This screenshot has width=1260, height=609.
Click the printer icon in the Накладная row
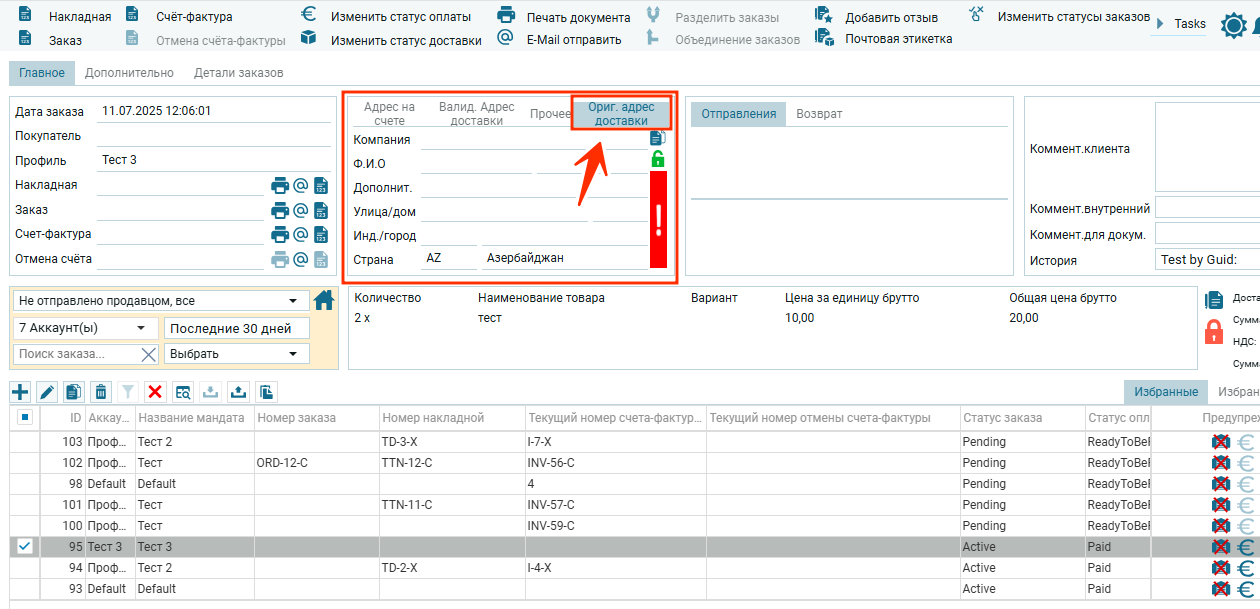pos(280,185)
